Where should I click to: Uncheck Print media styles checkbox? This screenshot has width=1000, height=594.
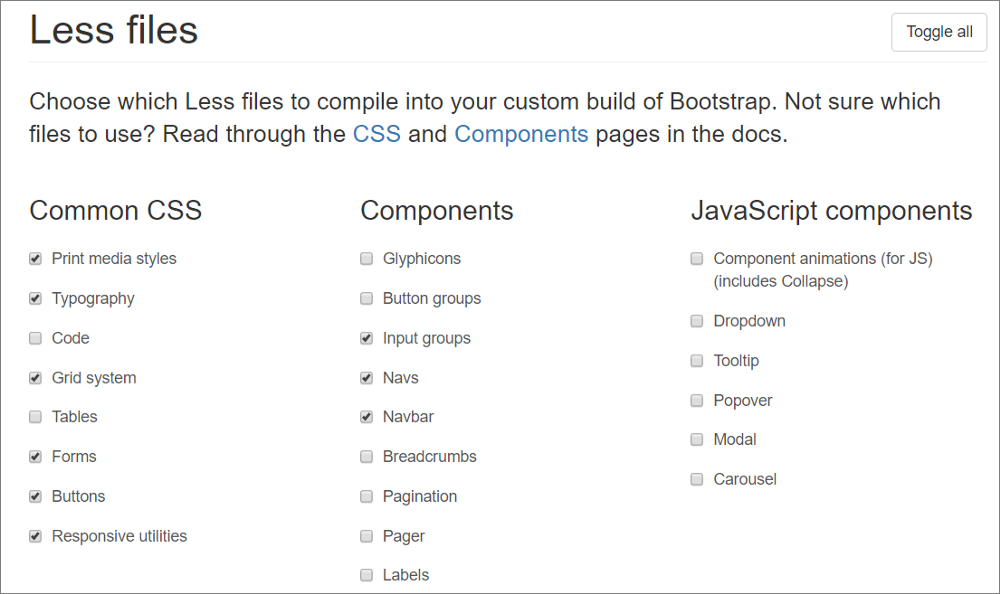pyautogui.click(x=36, y=259)
